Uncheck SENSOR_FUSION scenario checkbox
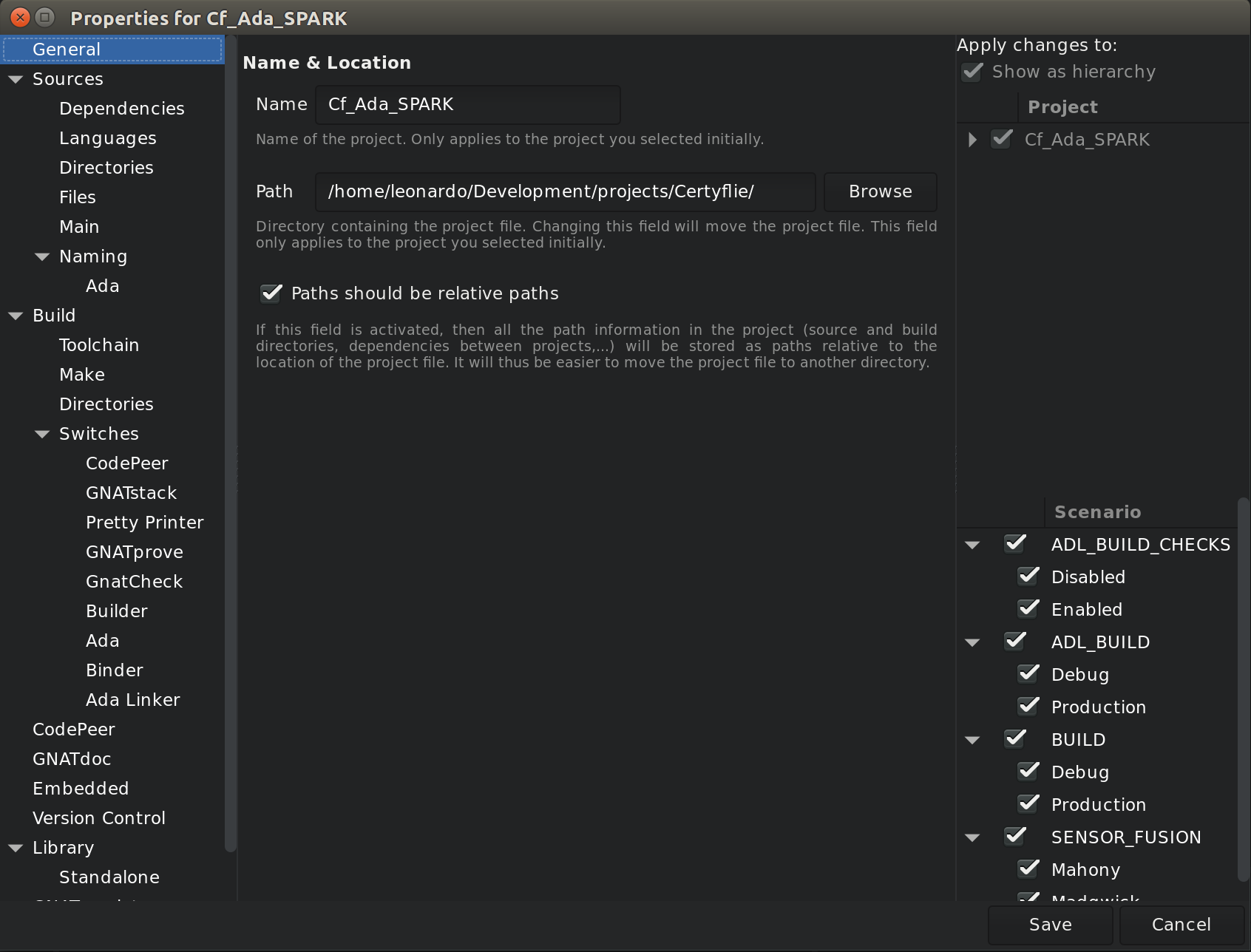The width and height of the screenshot is (1251, 952). [x=1015, y=837]
